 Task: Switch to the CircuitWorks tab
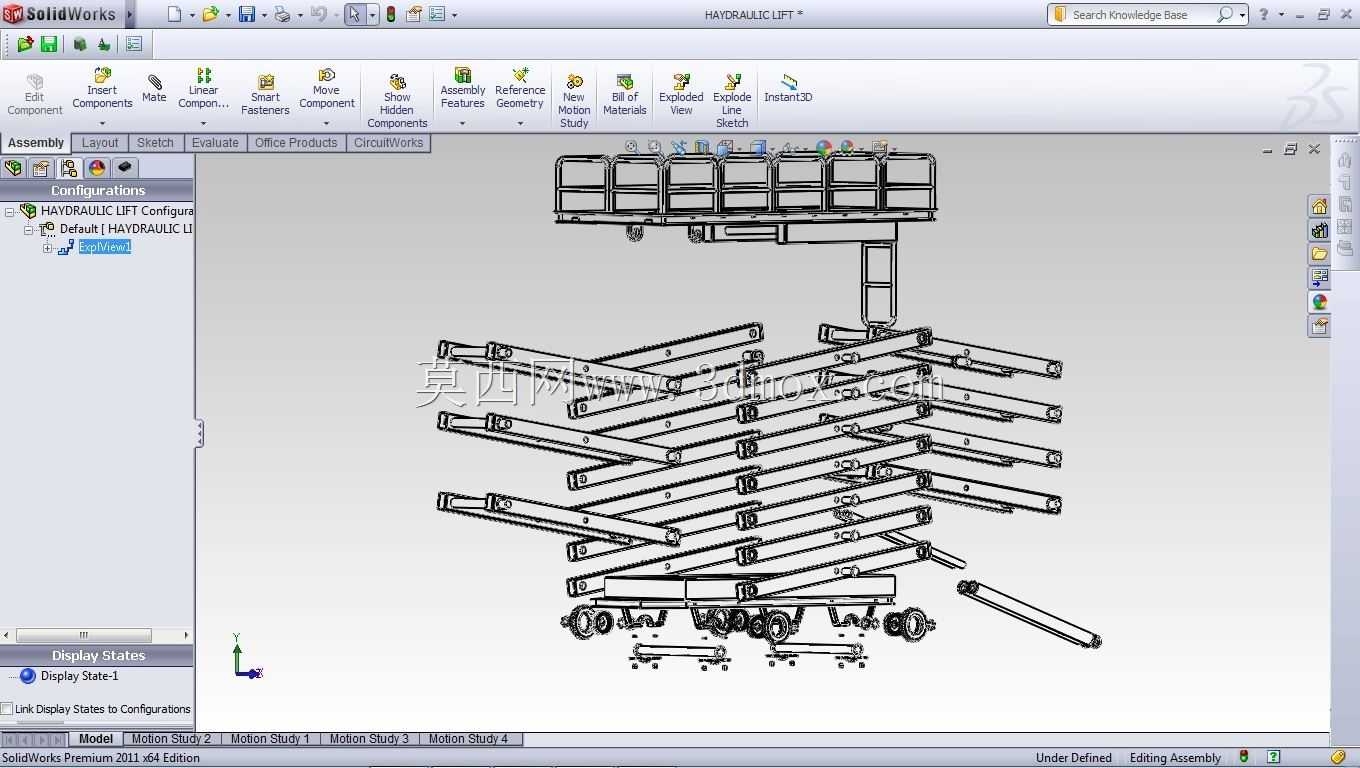[388, 143]
